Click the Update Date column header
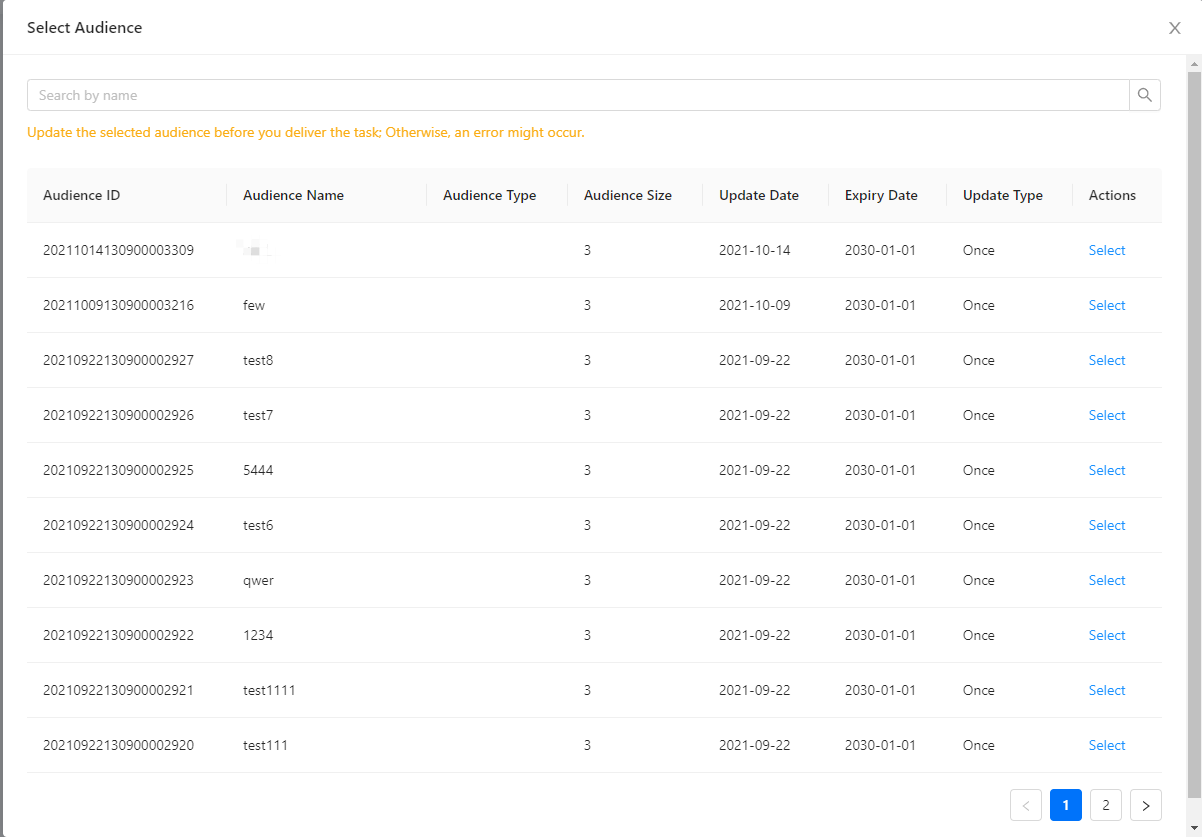Screen dimensions: 1202x837 click(758, 195)
